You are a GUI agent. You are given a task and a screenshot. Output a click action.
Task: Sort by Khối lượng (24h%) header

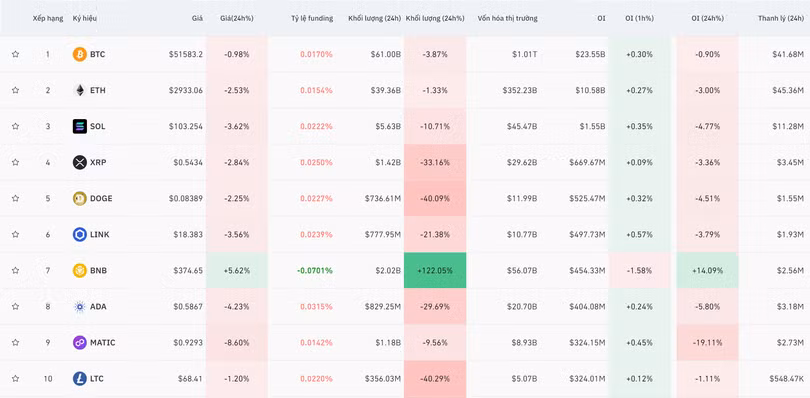[434, 19]
